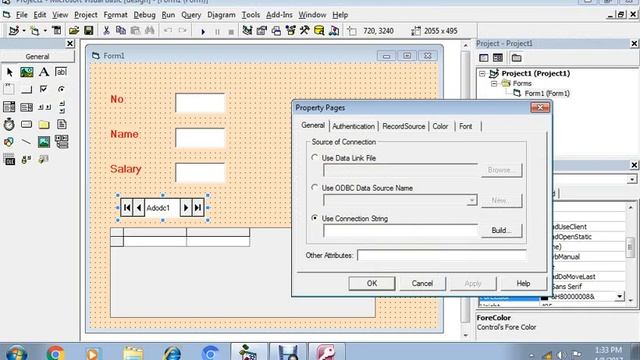Select the Salary text box on Form1
640x360 pixels.
pos(200,172)
